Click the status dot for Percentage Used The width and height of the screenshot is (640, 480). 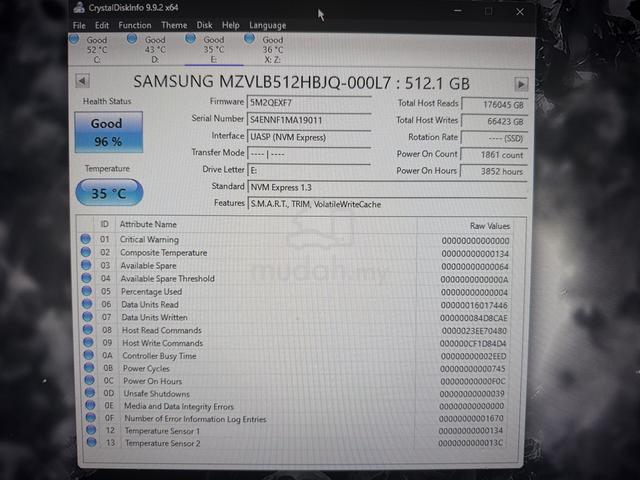(87, 291)
